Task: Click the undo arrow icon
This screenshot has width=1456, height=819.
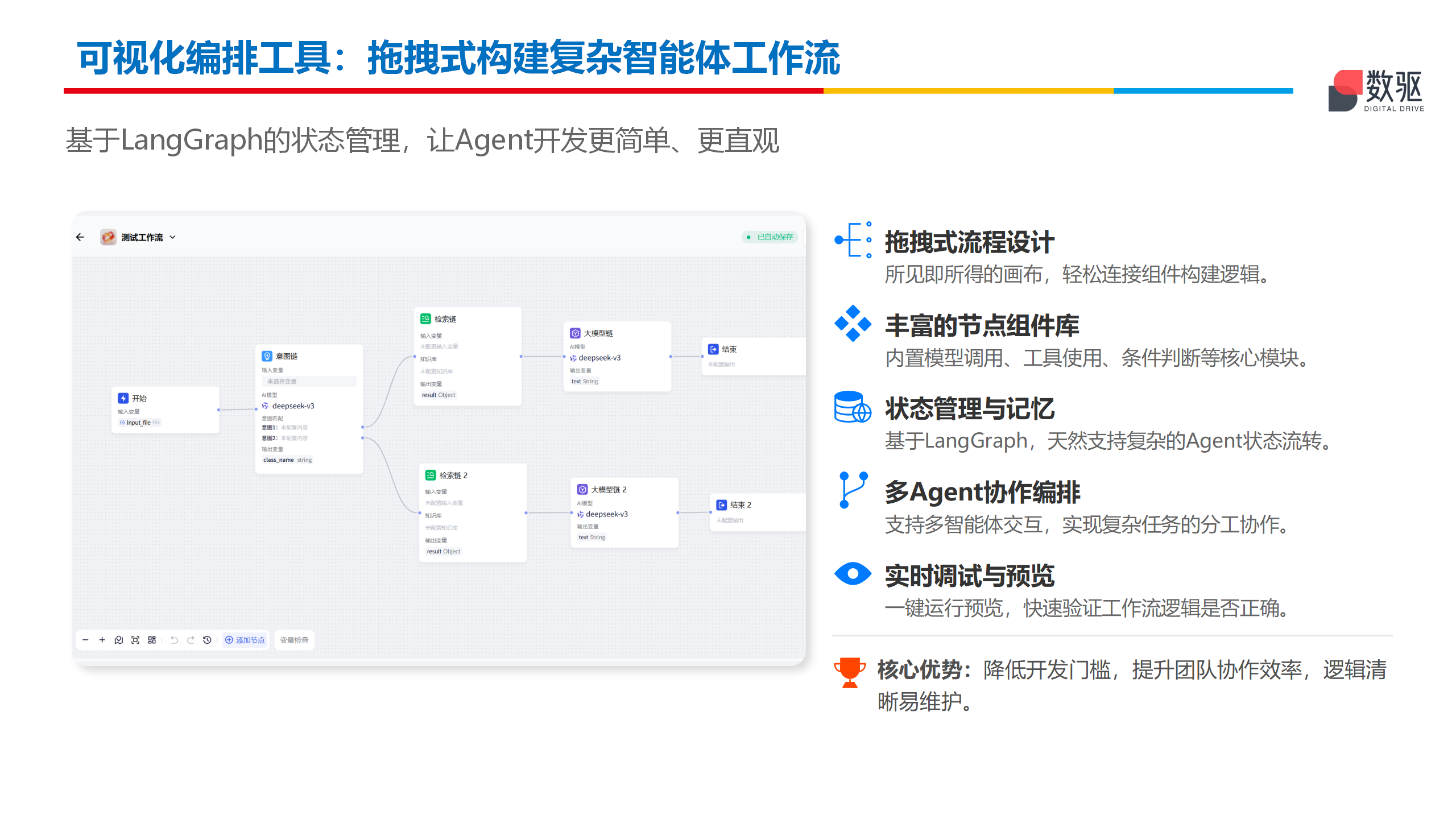Action: tap(174, 640)
